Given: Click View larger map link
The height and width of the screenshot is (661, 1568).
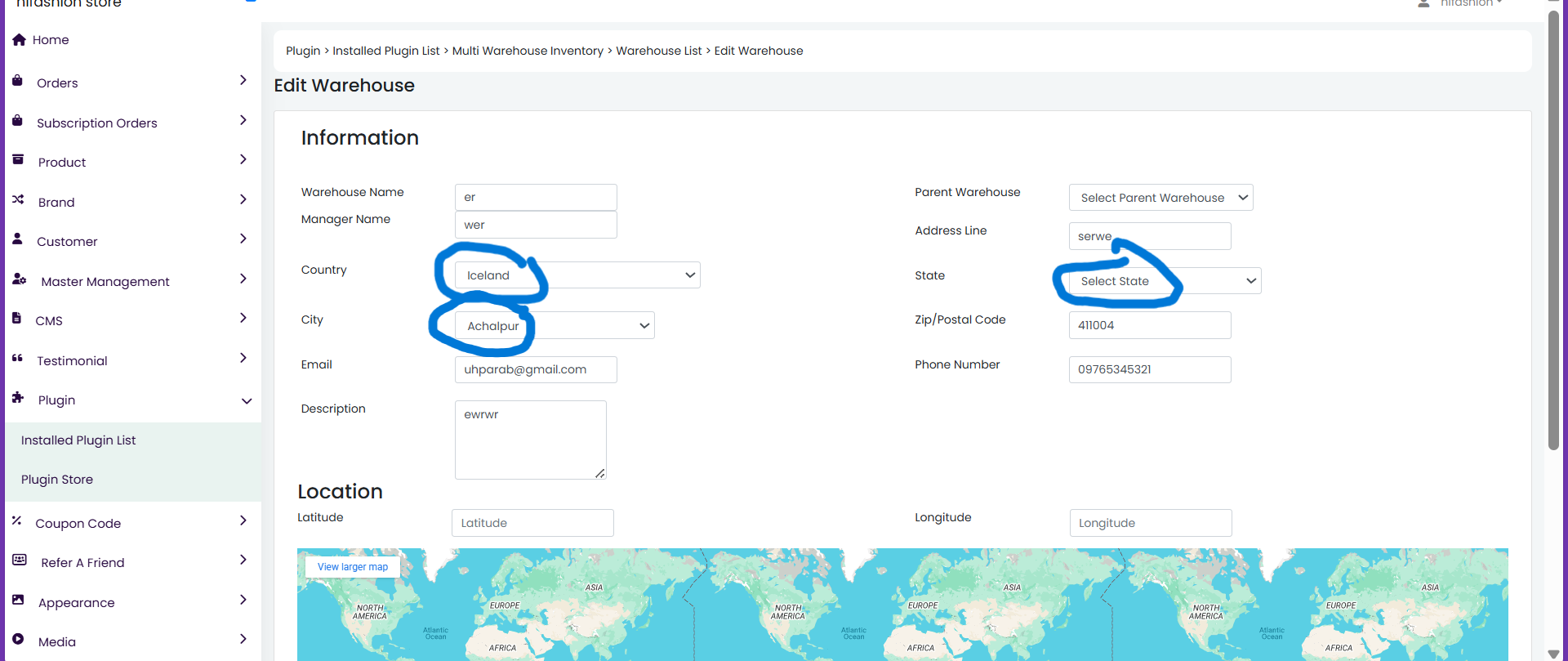Looking at the screenshot, I should 353,567.
